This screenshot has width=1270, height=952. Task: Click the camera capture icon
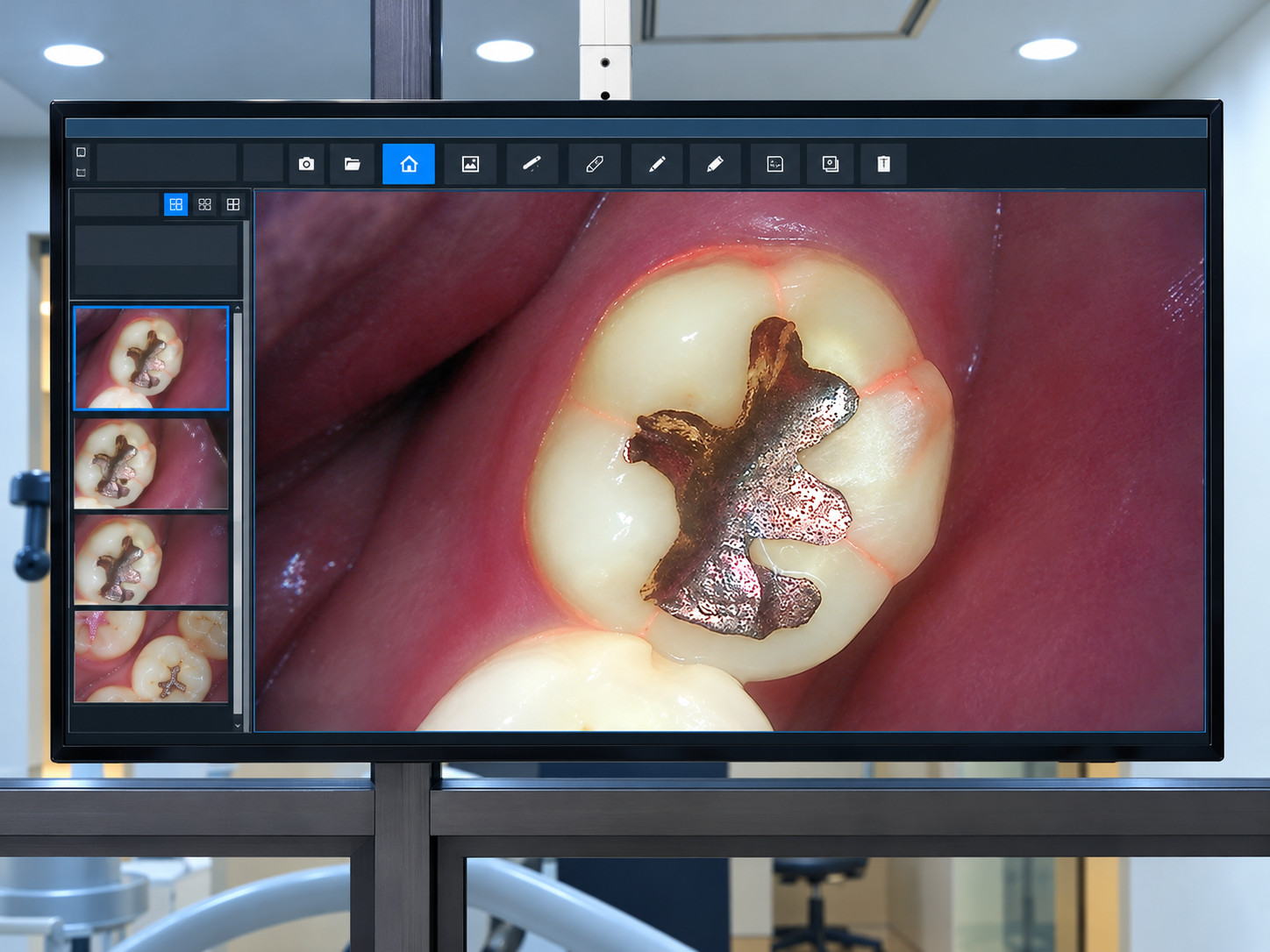click(x=306, y=164)
